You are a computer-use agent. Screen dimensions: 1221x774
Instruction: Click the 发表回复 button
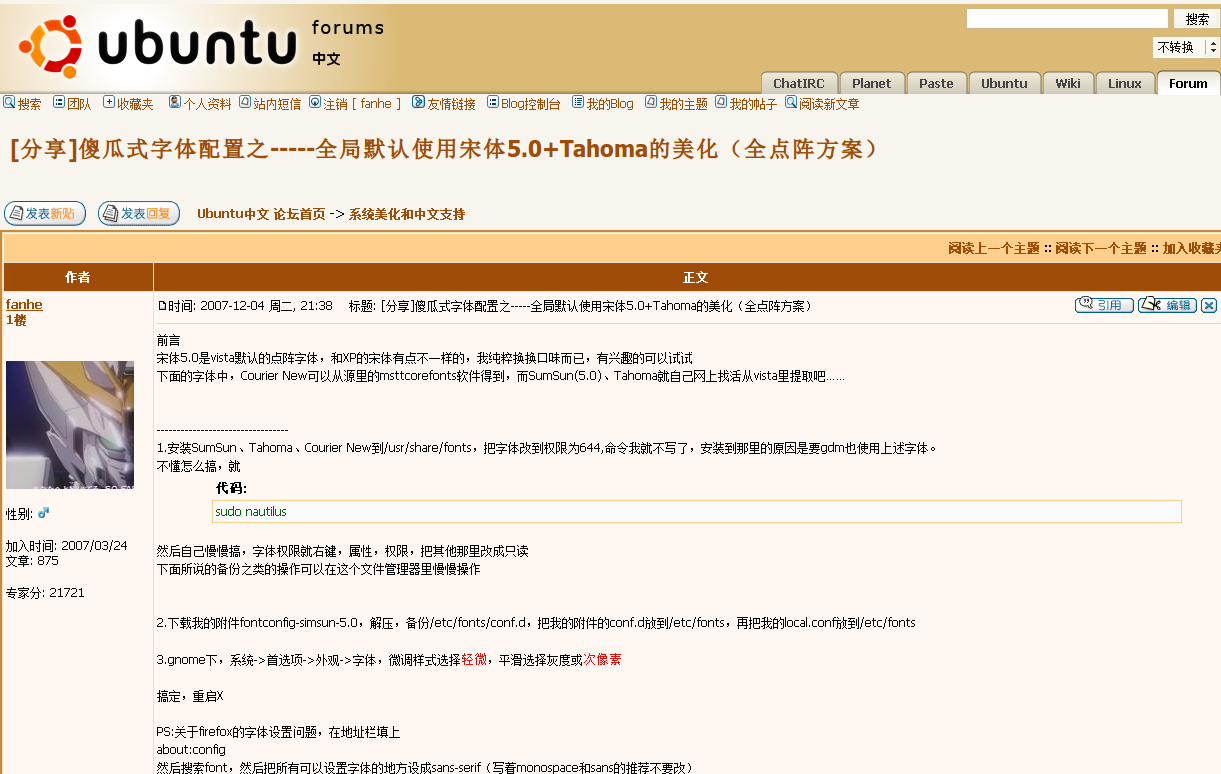139,213
